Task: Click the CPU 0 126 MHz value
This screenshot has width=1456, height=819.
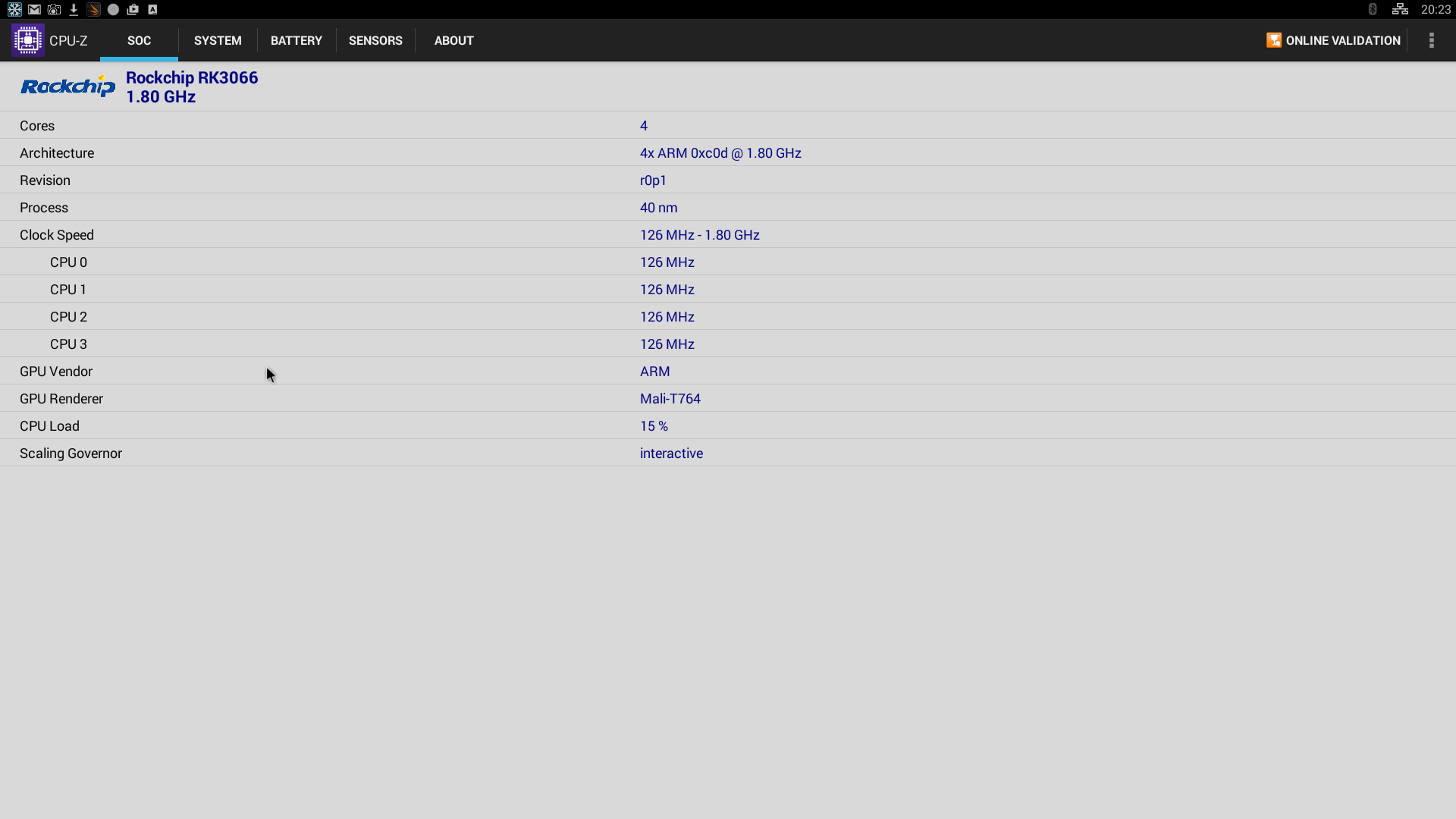Action: click(667, 262)
